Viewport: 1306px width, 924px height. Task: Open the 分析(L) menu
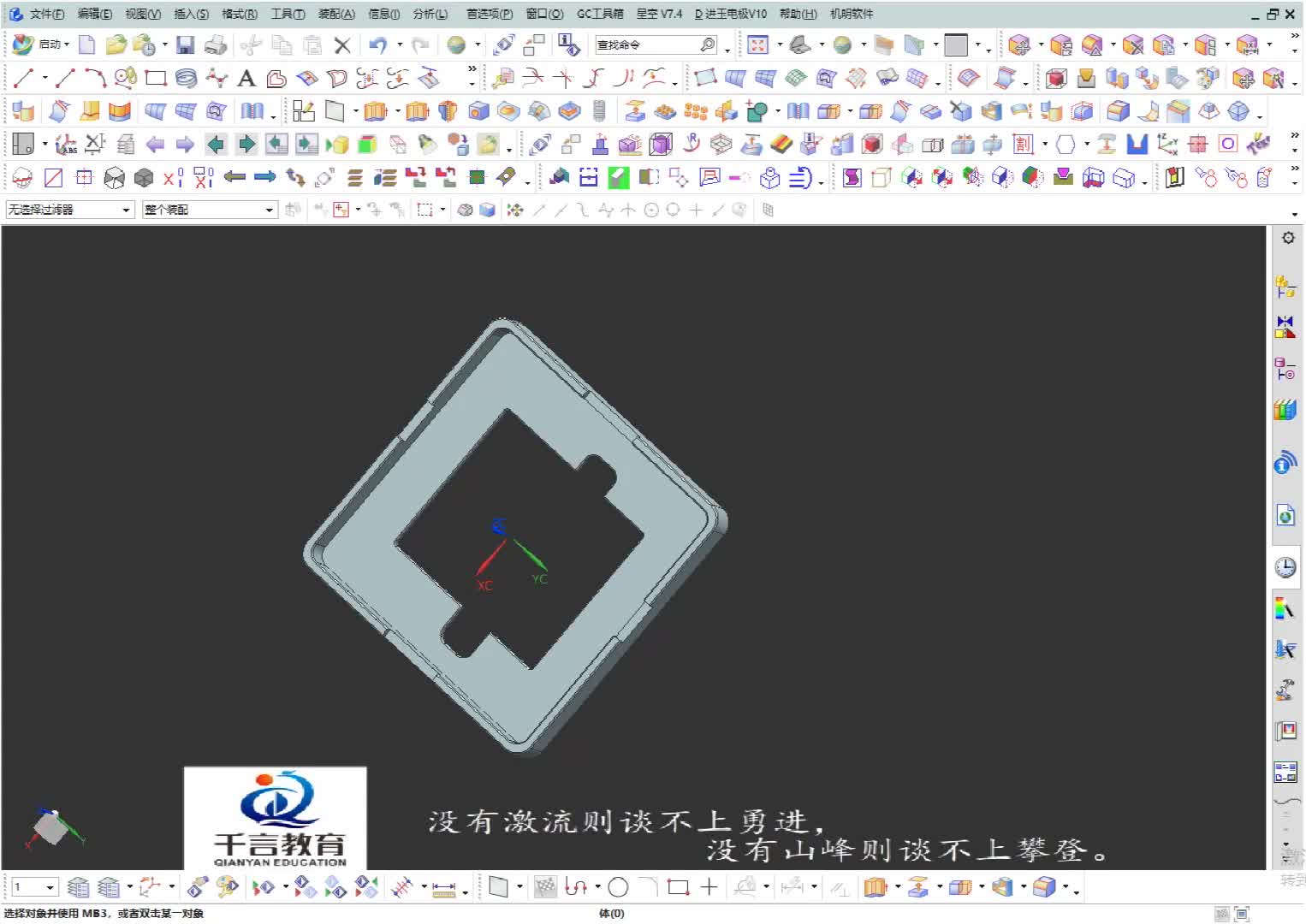(x=430, y=14)
